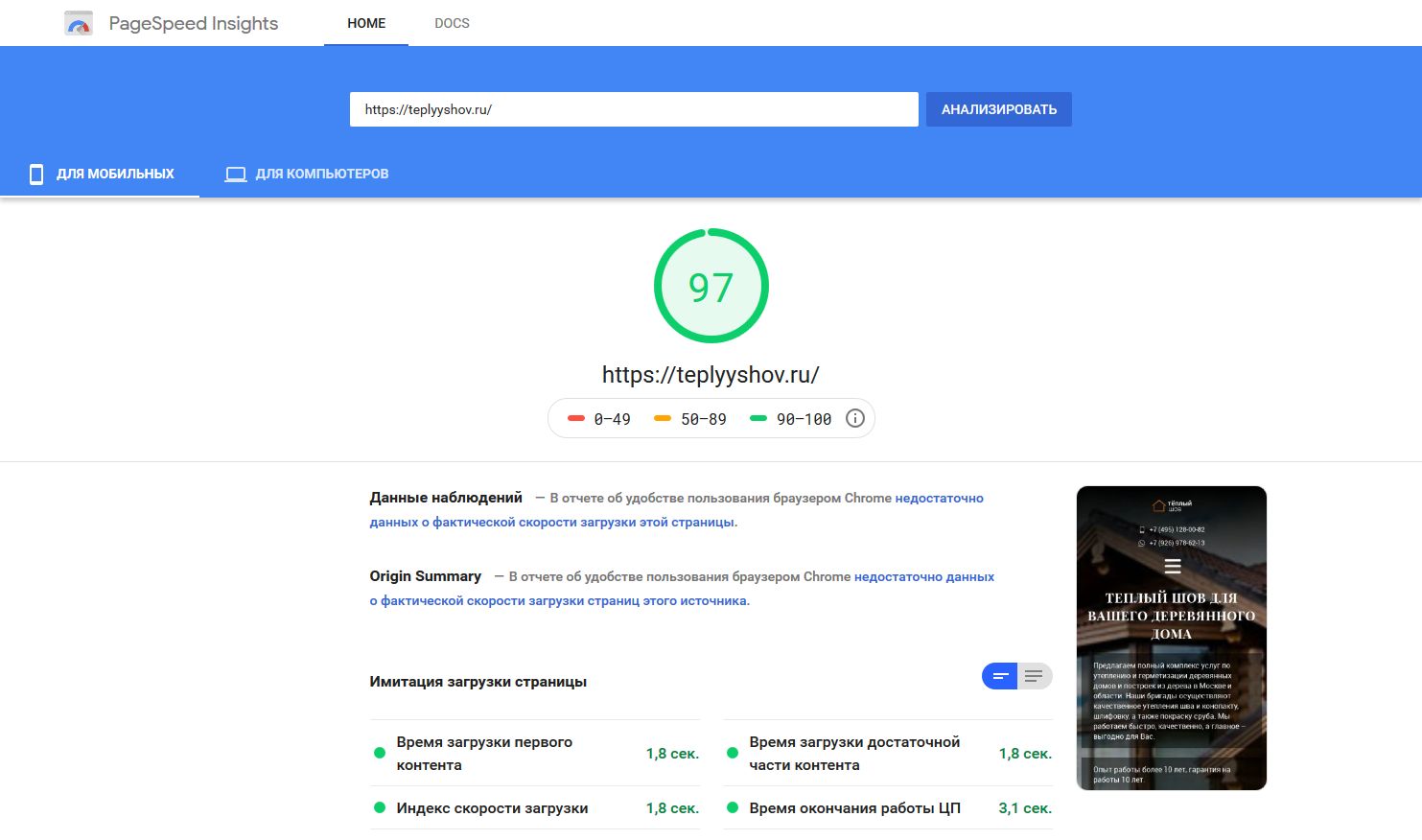Viewport: 1422px width, 840px height.
Task: Click the Origin Summary label
Action: [x=426, y=576]
